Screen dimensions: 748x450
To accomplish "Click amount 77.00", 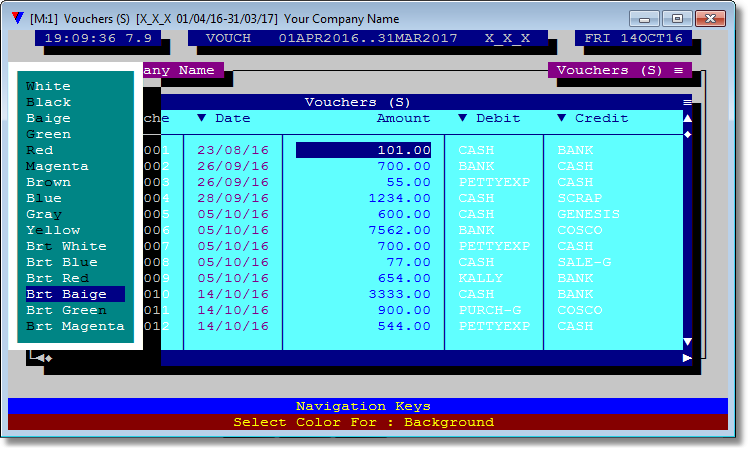I will click(408, 262).
